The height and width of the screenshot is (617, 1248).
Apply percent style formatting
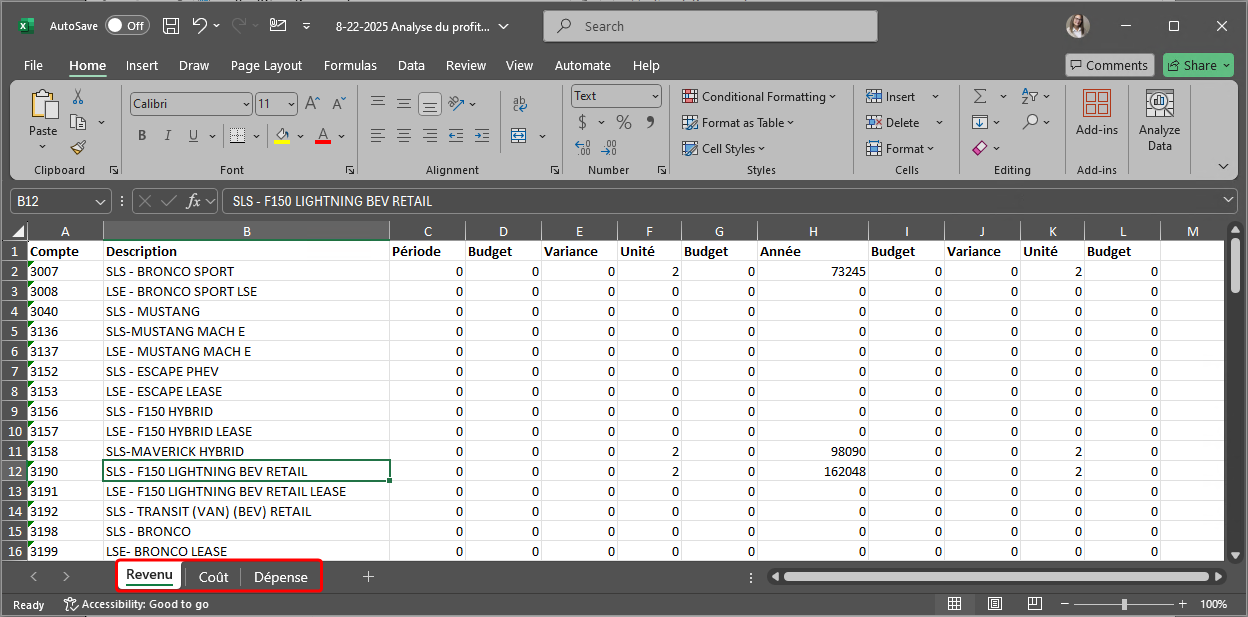[623, 122]
